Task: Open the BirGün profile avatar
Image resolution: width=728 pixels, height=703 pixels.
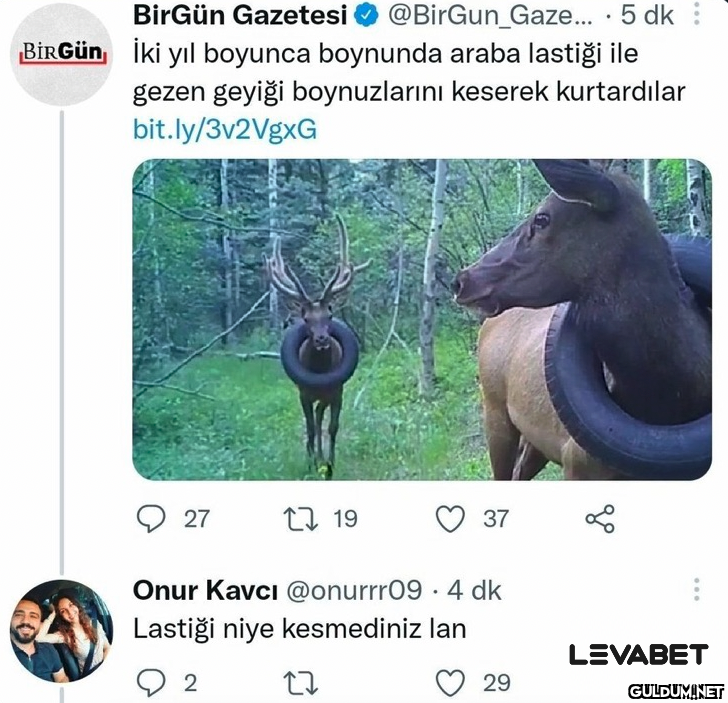Action: click(61, 54)
